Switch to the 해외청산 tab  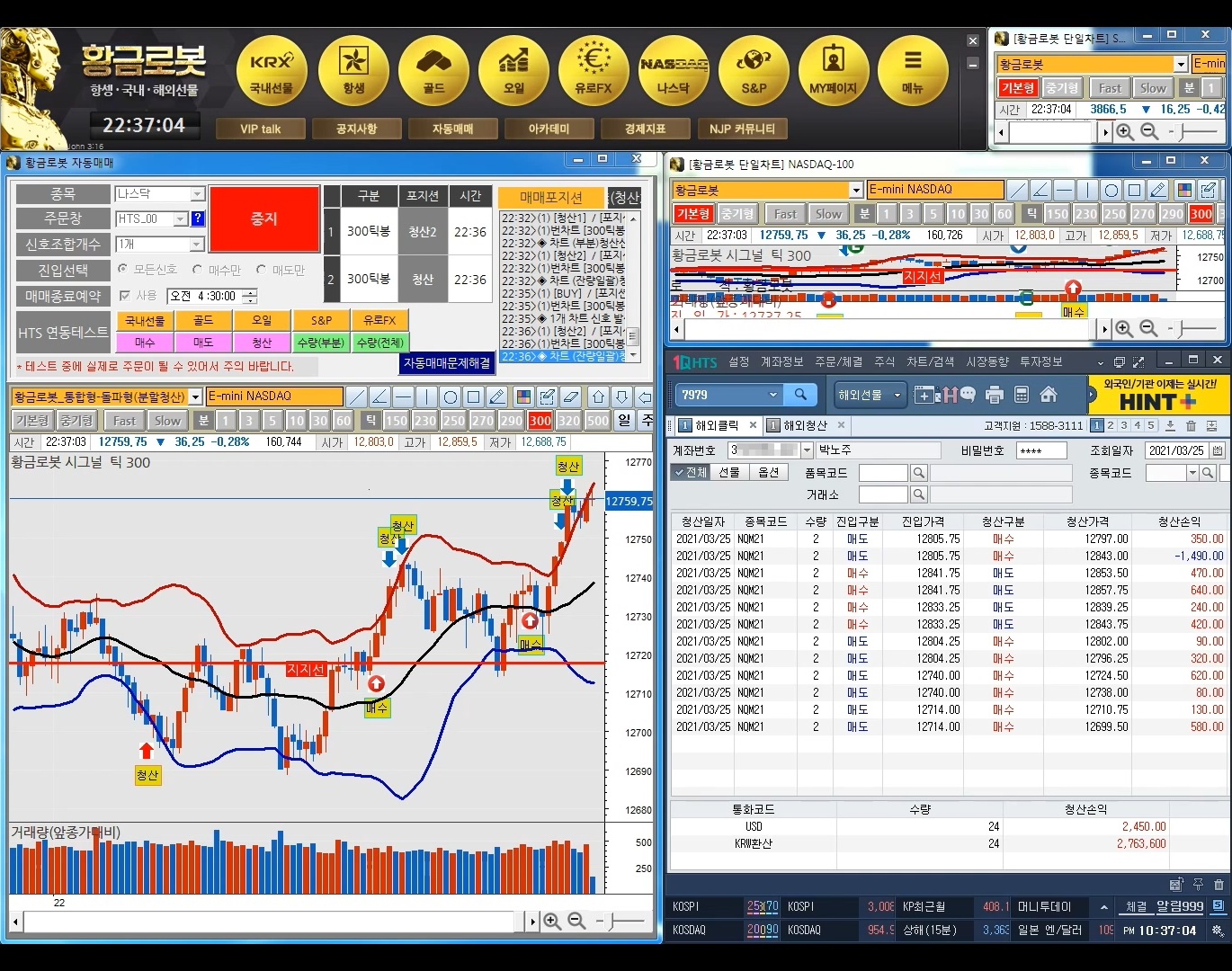click(x=806, y=425)
